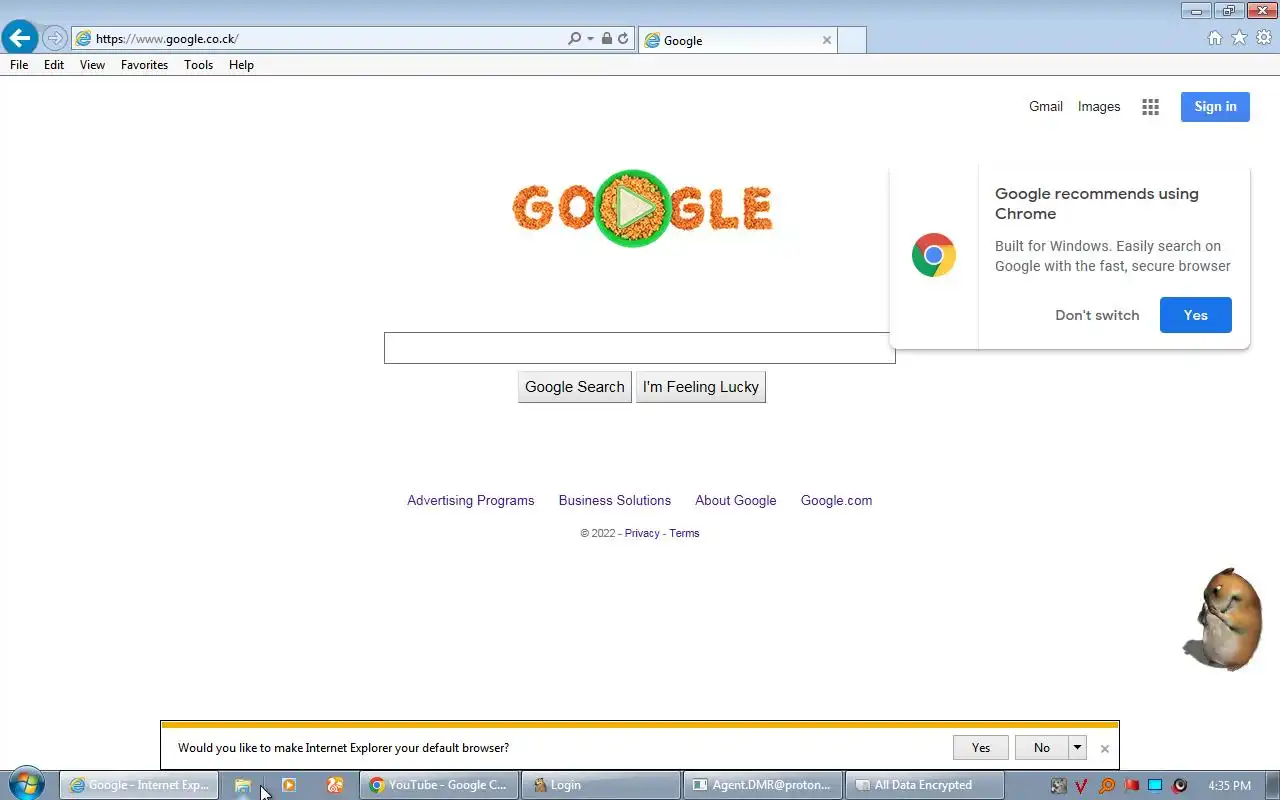Click the first system tray icon with gray picture
The width and height of the screenshot is (1280, 800).
click(x=1058, y=786)
